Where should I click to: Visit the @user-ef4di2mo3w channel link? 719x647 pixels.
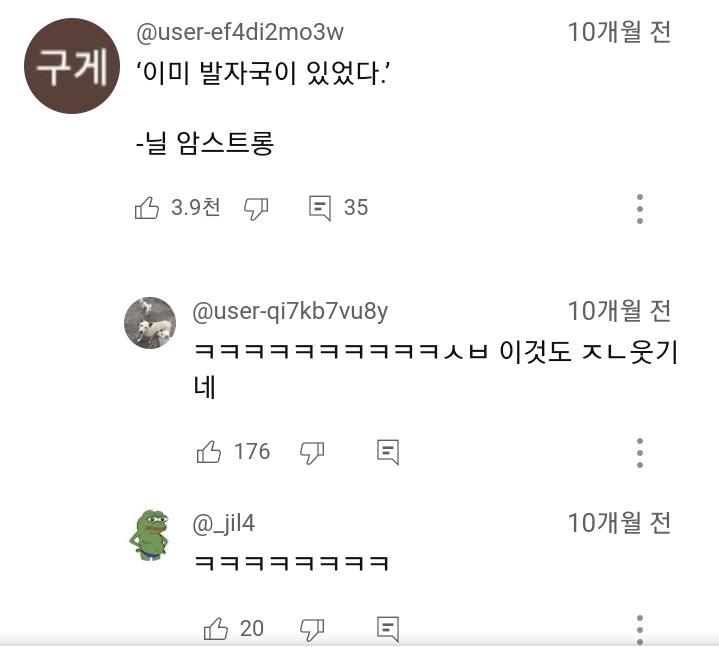240,32
